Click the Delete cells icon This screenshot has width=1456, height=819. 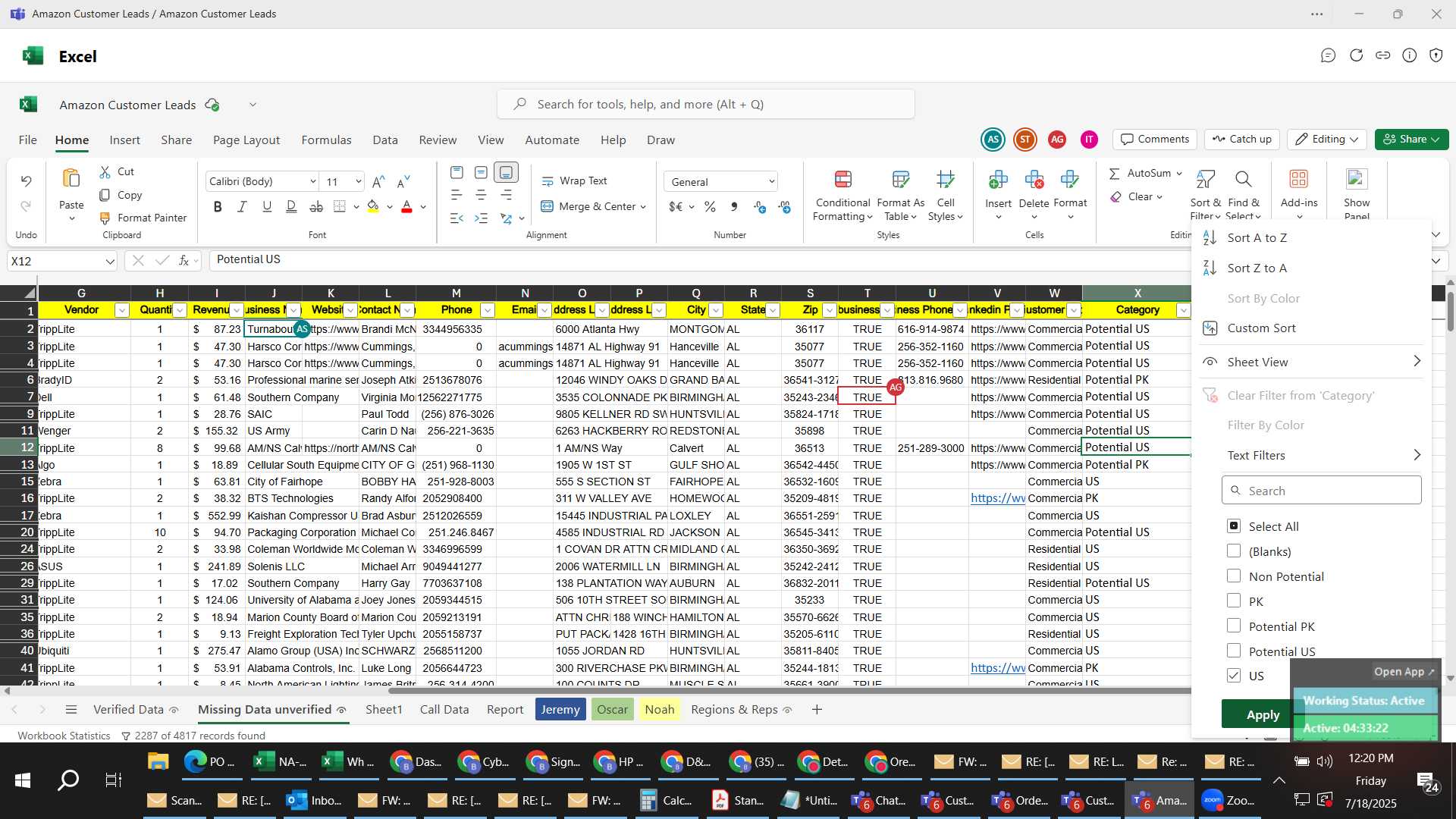click(x=1034, y=180)
